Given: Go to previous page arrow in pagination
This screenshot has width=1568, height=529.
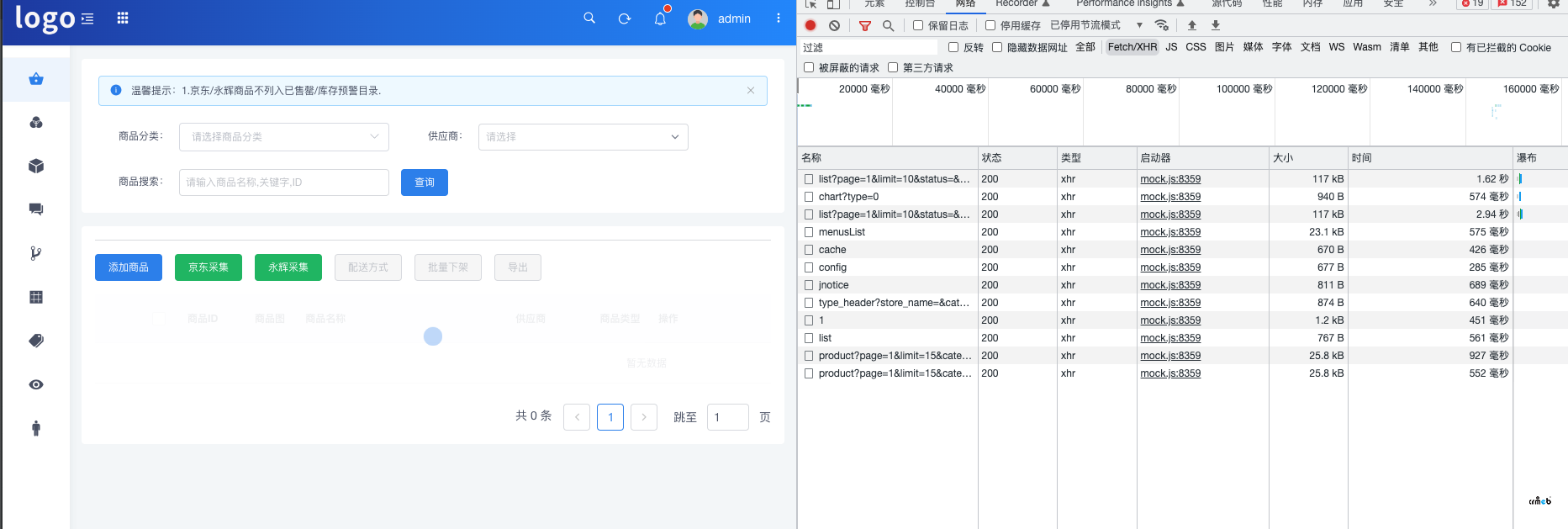Looking at the screenshot, I should (x=577, y=417).
